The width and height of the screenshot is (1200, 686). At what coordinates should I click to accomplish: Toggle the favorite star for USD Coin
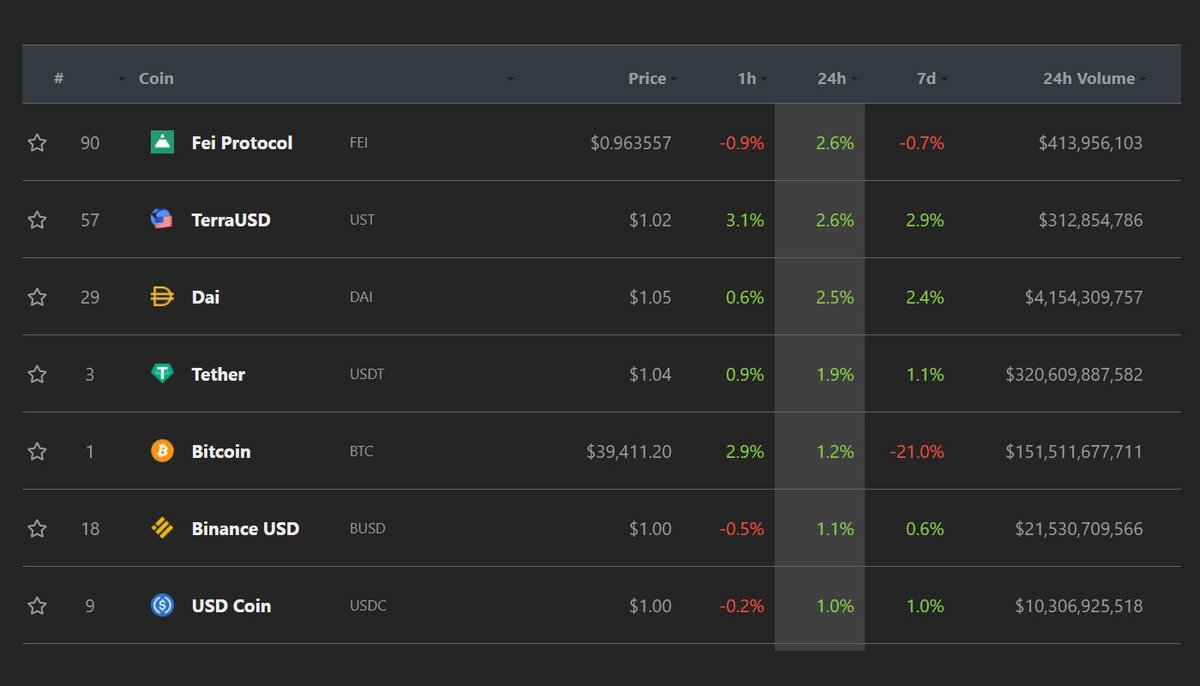pyautogui.click(x=37, y=605)
